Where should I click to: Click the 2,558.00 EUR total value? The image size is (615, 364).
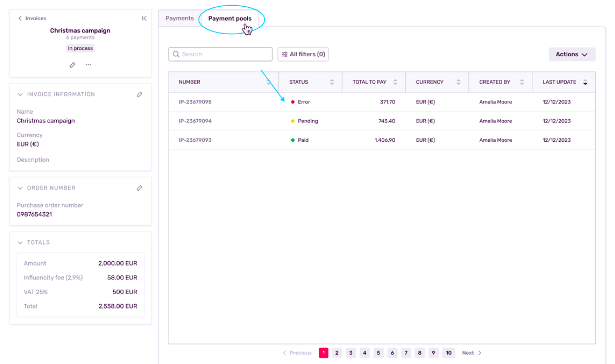click(118, 306)
